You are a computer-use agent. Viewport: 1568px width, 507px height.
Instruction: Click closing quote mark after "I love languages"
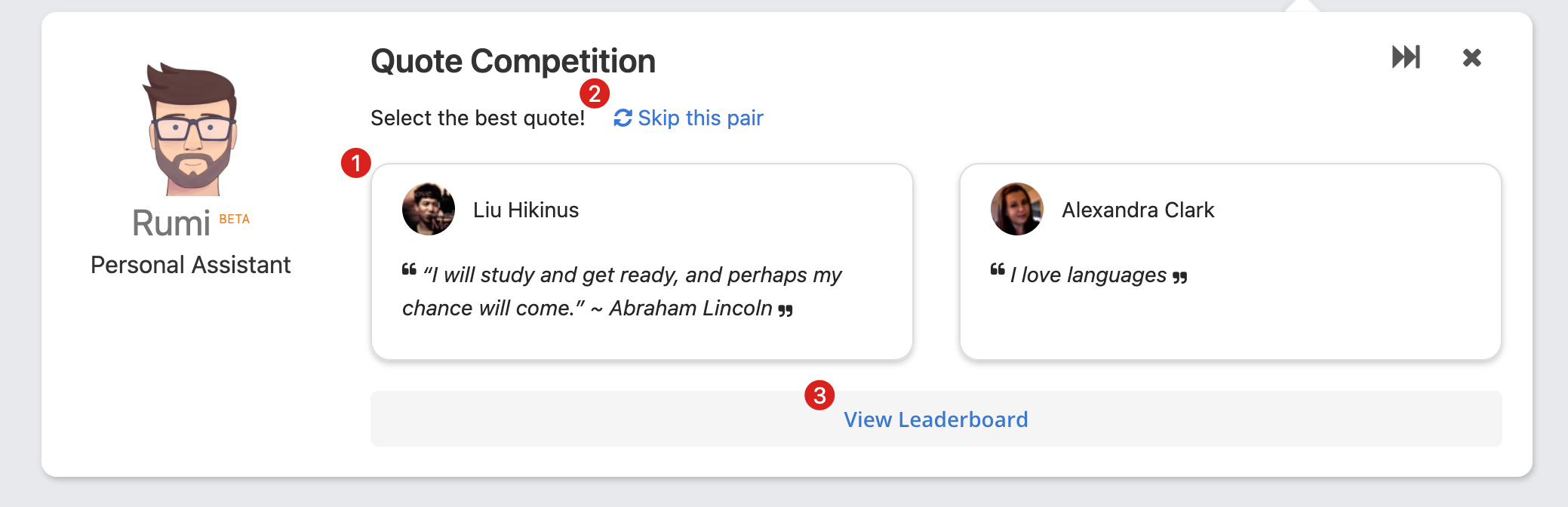pos(1180,278)
